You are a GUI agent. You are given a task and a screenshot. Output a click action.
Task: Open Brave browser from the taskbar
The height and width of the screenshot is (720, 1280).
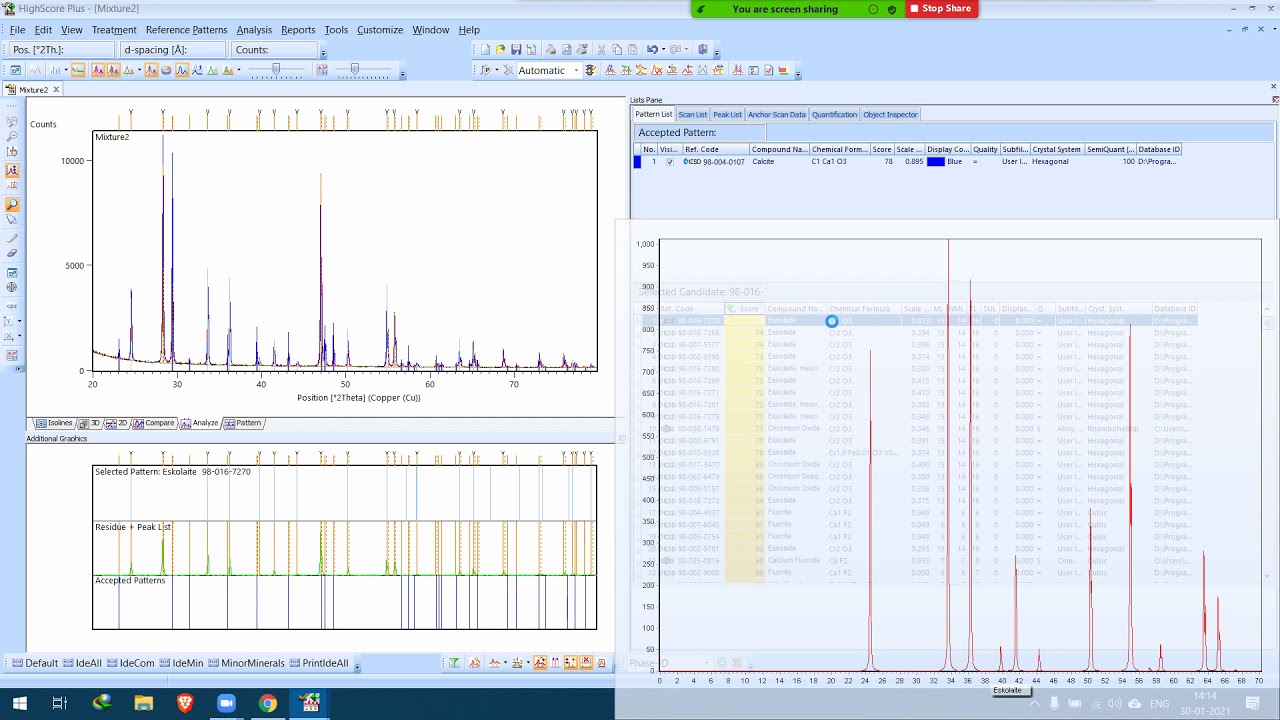(x=185, y=703)
